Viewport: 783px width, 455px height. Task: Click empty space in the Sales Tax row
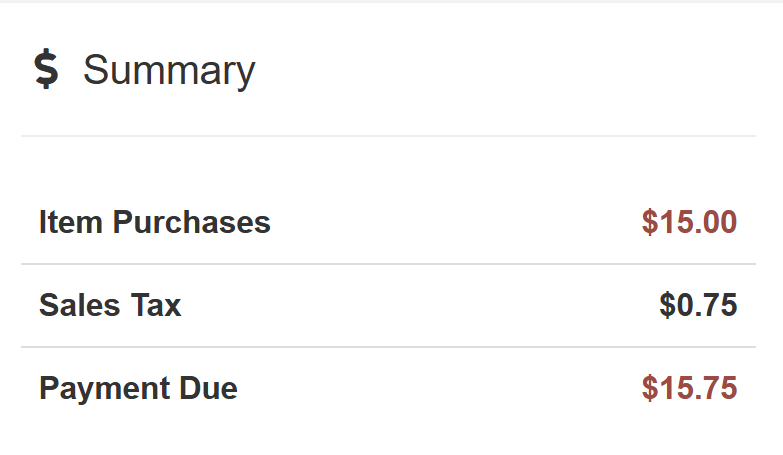click(420, 305)
